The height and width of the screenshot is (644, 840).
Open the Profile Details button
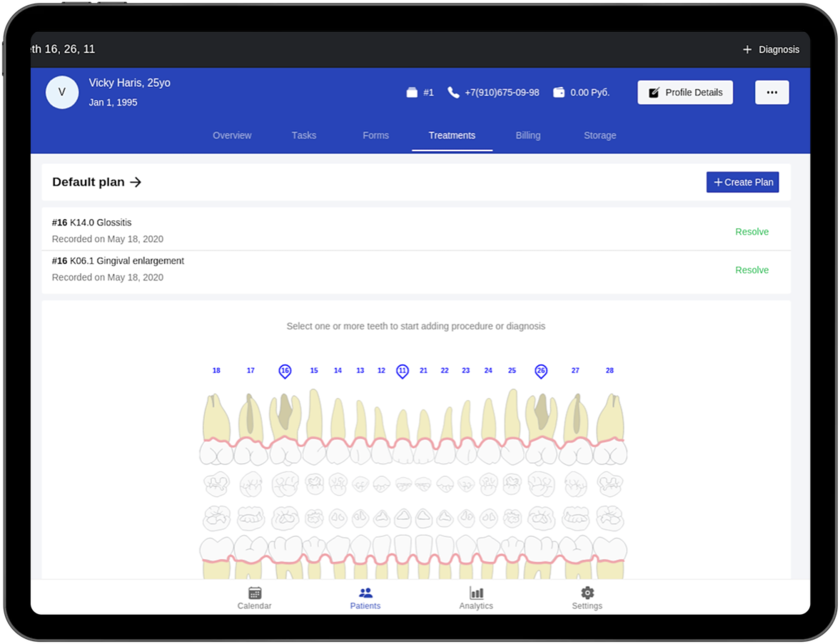pos(685,92)
